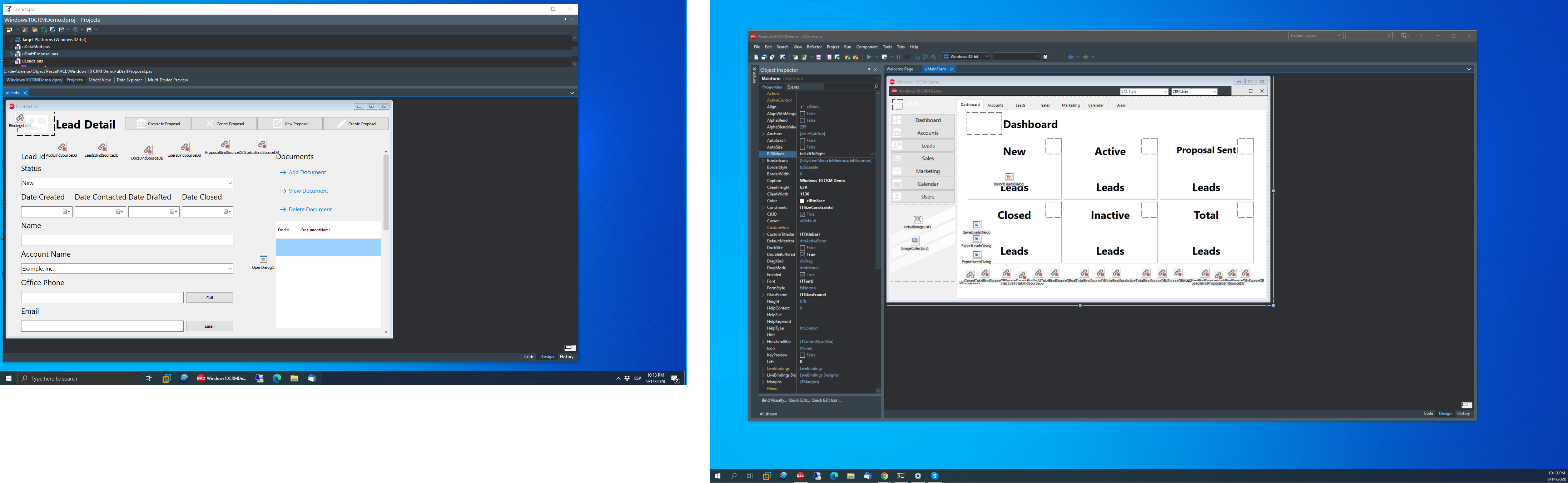Click the Object Inspector search magnifier

coord(876,87)
